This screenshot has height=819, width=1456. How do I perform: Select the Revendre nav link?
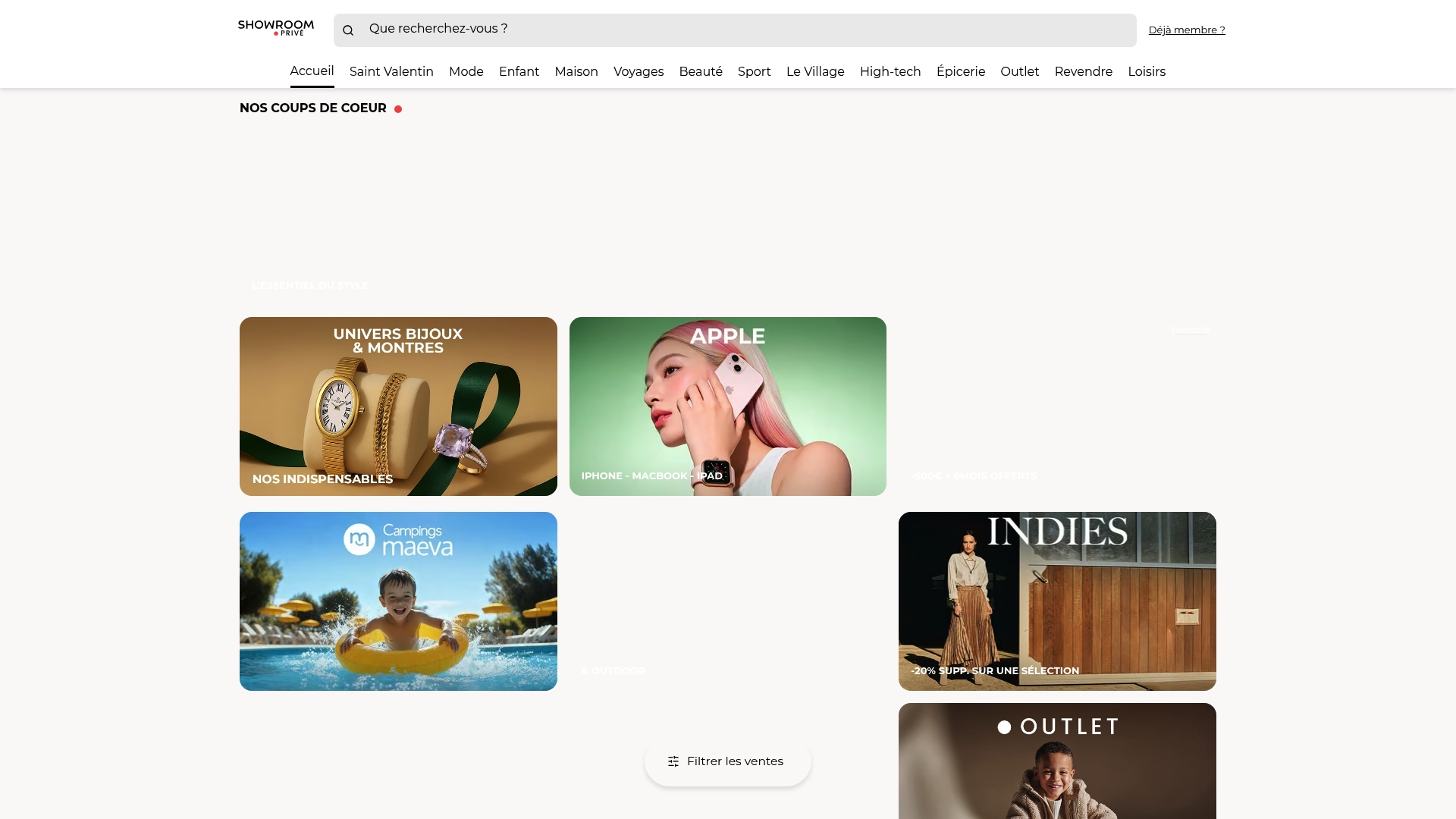click(x=1083, y=72)
